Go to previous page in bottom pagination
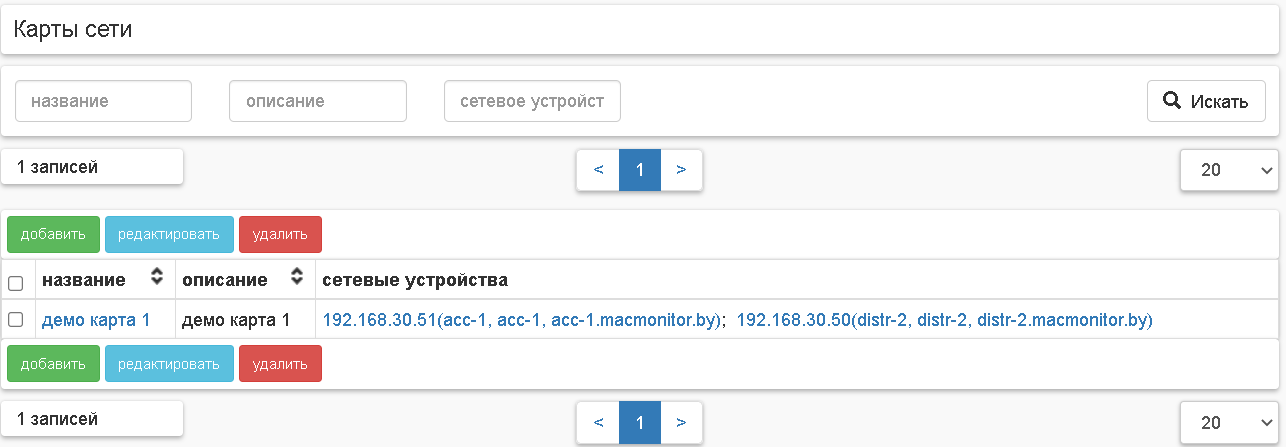Image resolution: width=1286 pixels, height=447 pixels. tap(598, 422)
